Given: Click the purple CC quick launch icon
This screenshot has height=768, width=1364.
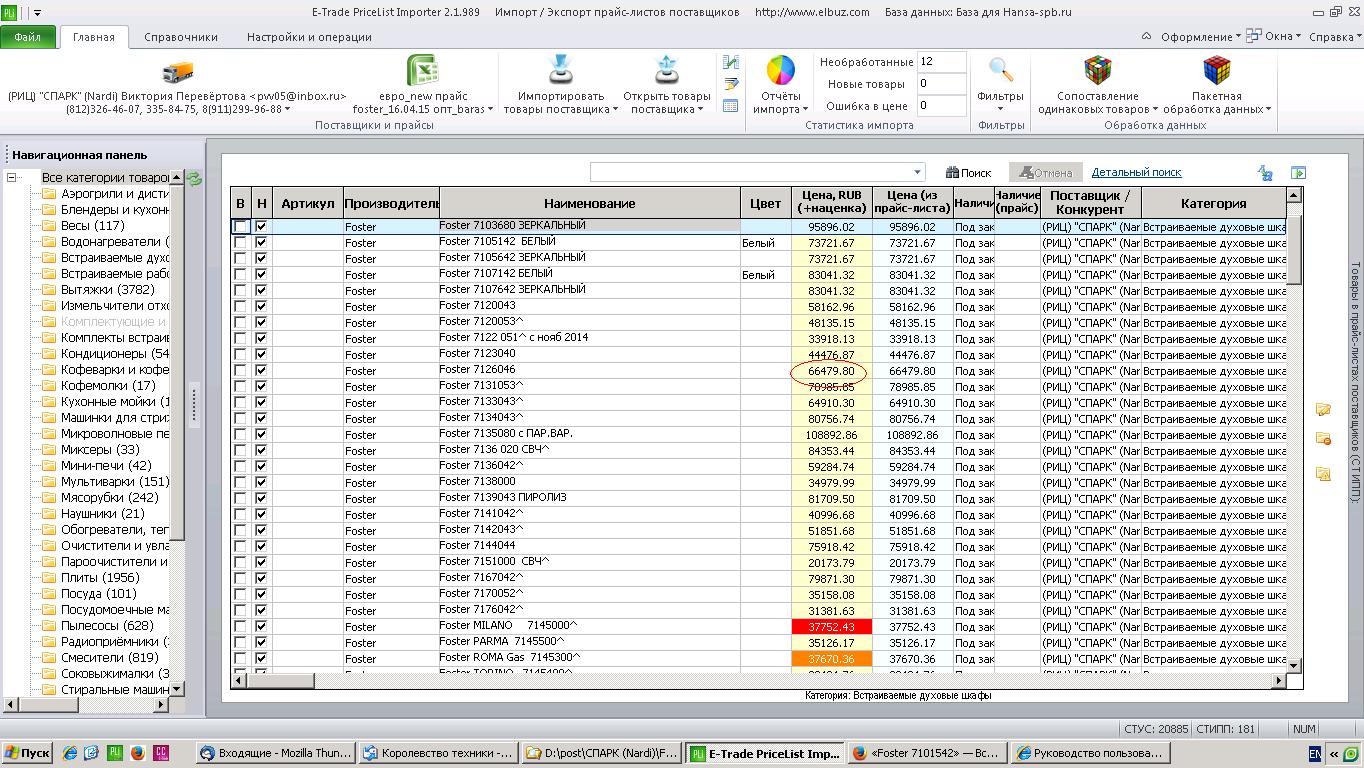Looking at the screenshot, I should [x=161, y=753].
